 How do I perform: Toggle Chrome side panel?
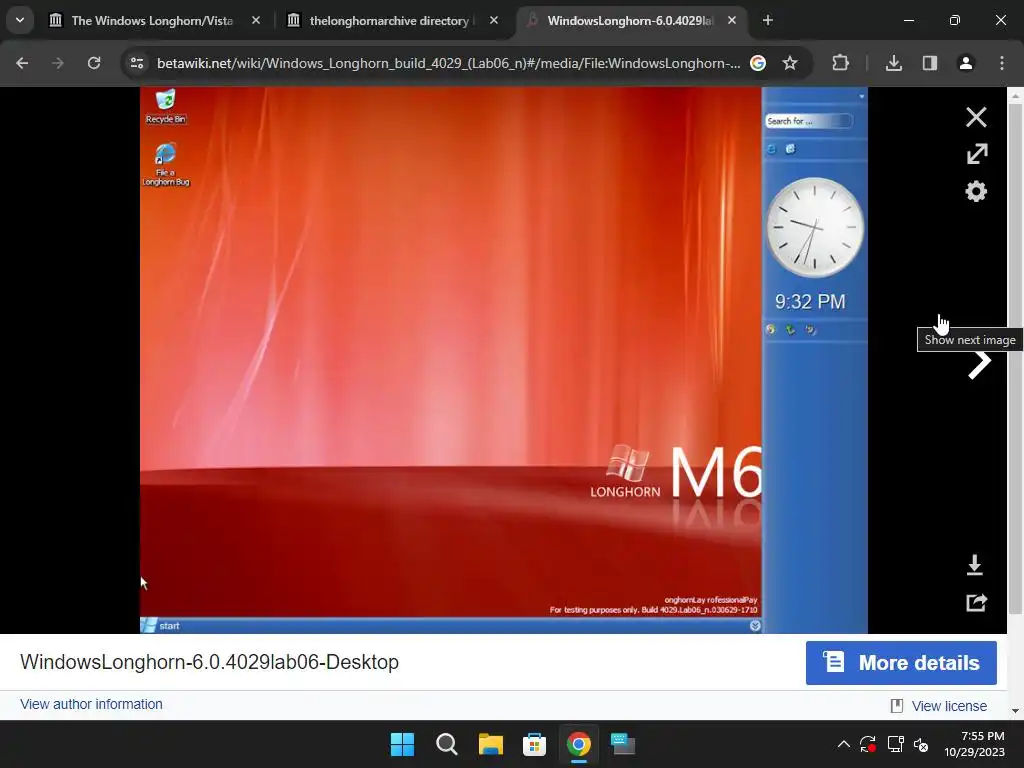pos(930,63)
